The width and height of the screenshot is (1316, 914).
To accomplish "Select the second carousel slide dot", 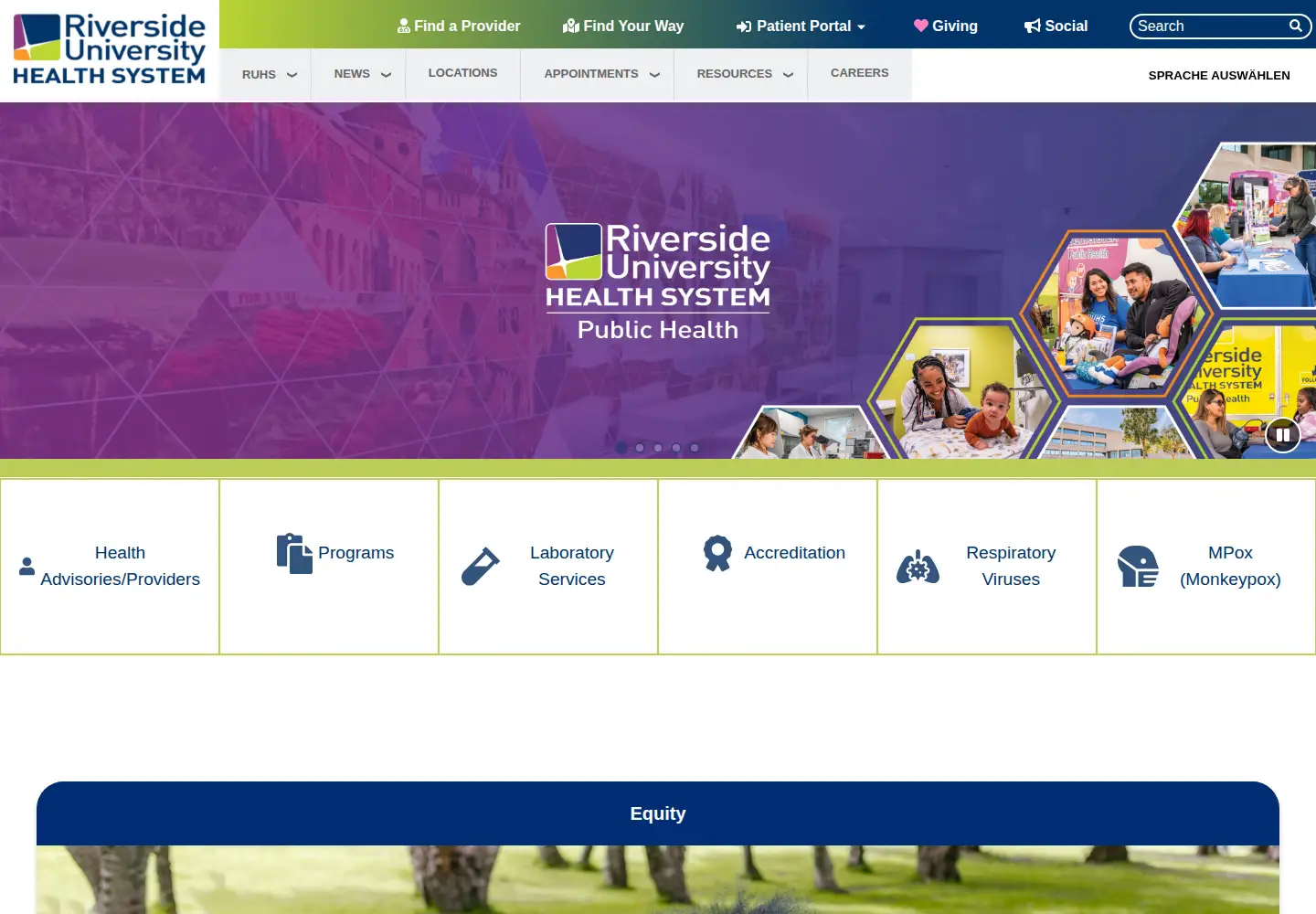I will point(640,448).
